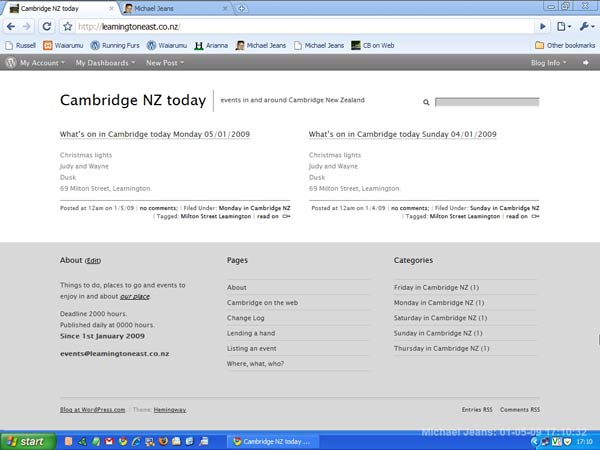
Task: Click the Cambridge NZ today taskbar button
Action: point(272,442)
